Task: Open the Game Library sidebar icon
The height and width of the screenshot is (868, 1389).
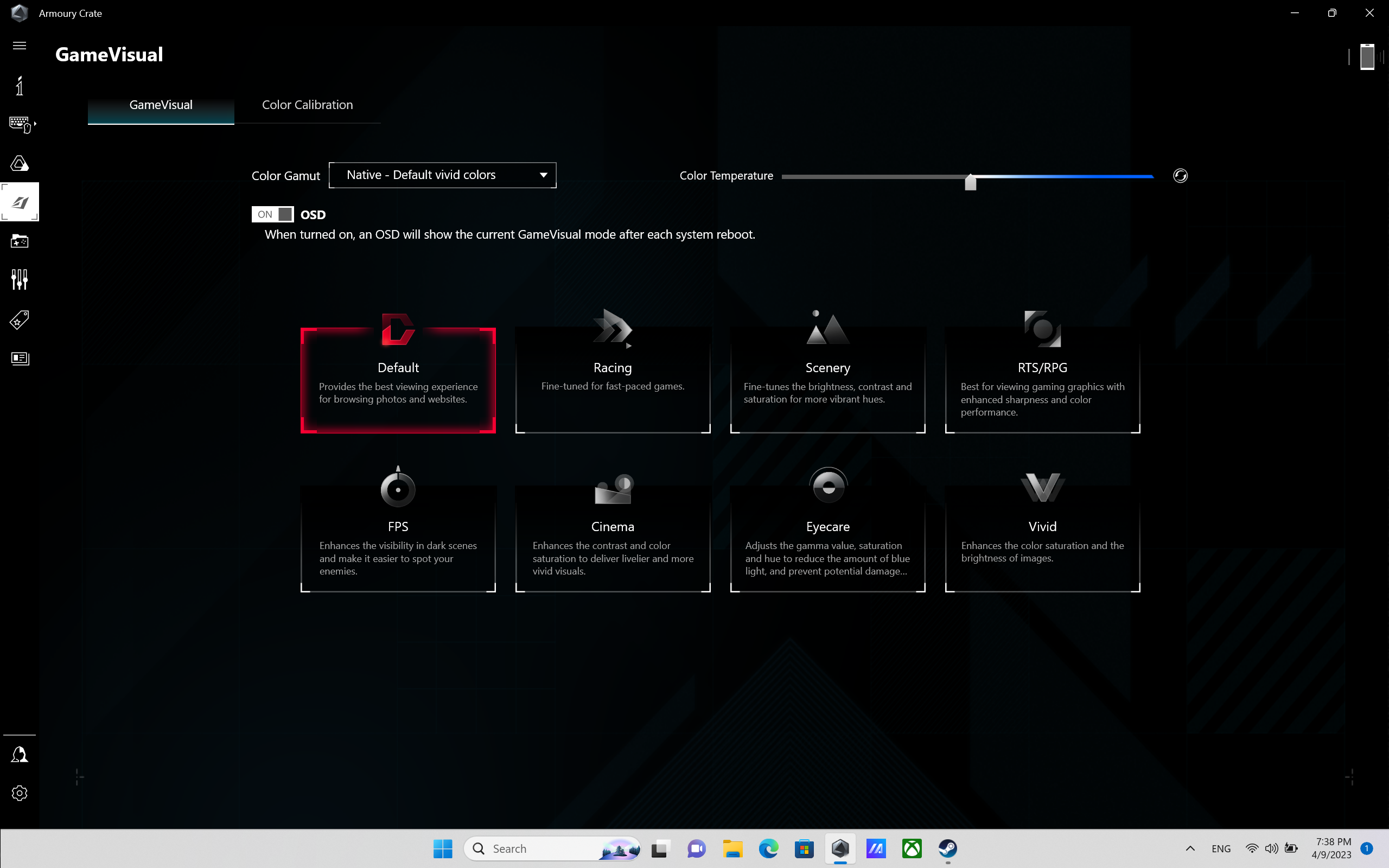Action: (x=20, y=241)
